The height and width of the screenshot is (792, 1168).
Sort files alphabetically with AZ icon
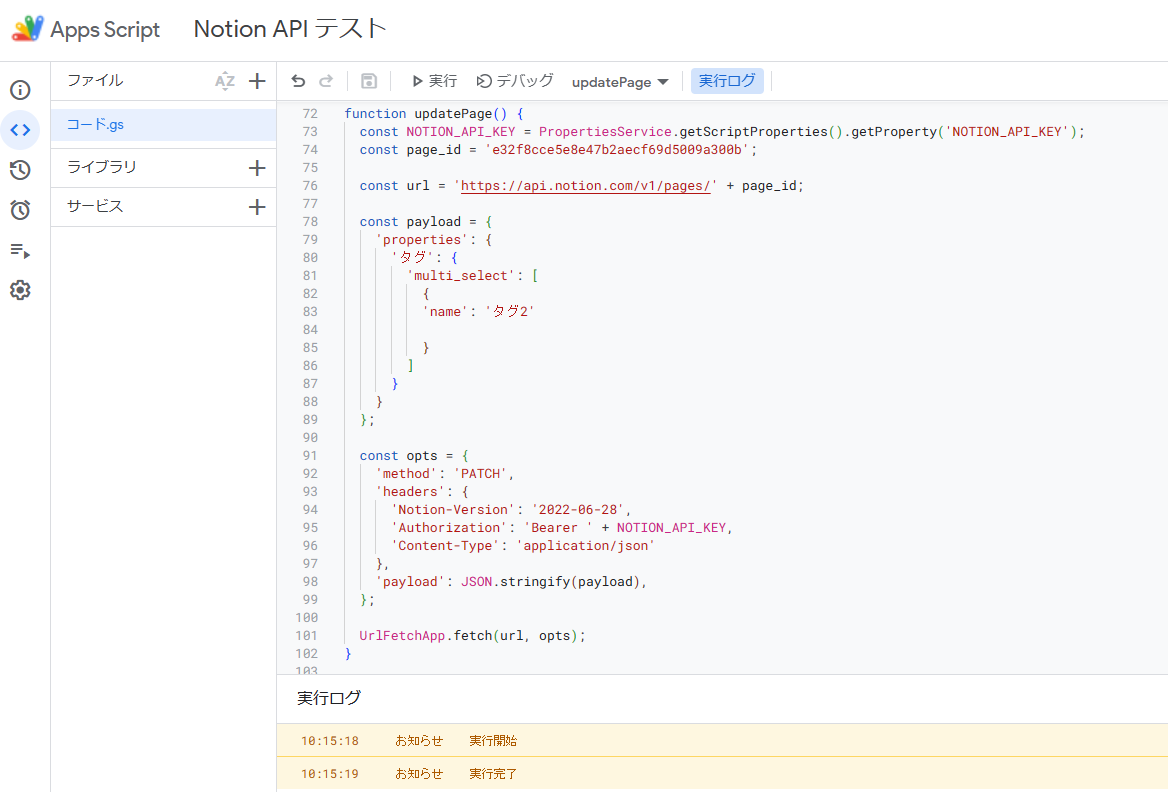225,81
